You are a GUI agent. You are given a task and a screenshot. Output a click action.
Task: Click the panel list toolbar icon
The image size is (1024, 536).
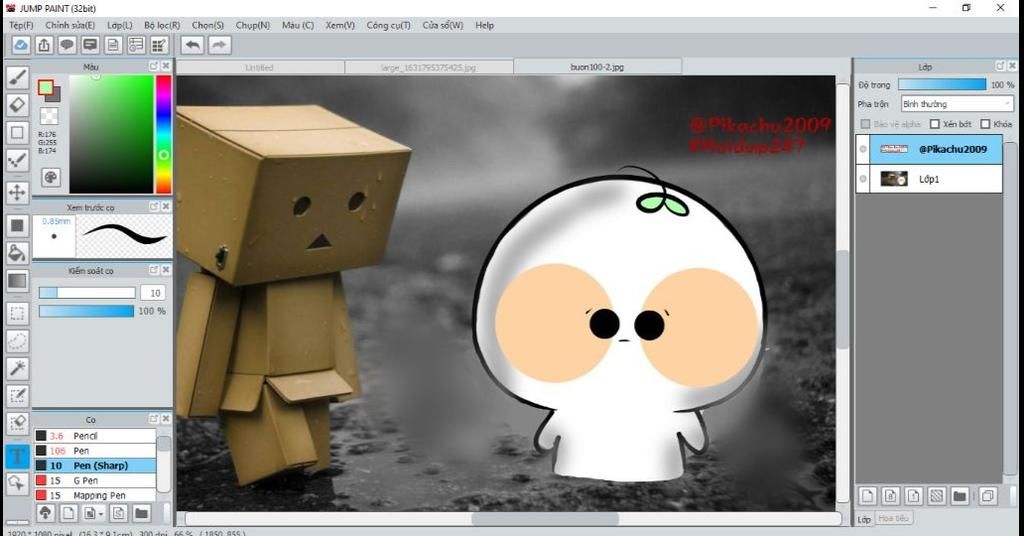136,45
